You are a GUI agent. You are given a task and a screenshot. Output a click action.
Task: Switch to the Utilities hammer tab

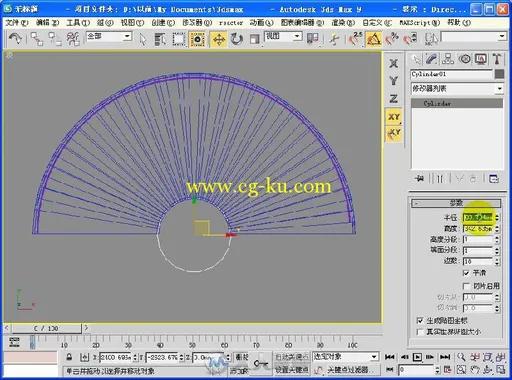497,59
